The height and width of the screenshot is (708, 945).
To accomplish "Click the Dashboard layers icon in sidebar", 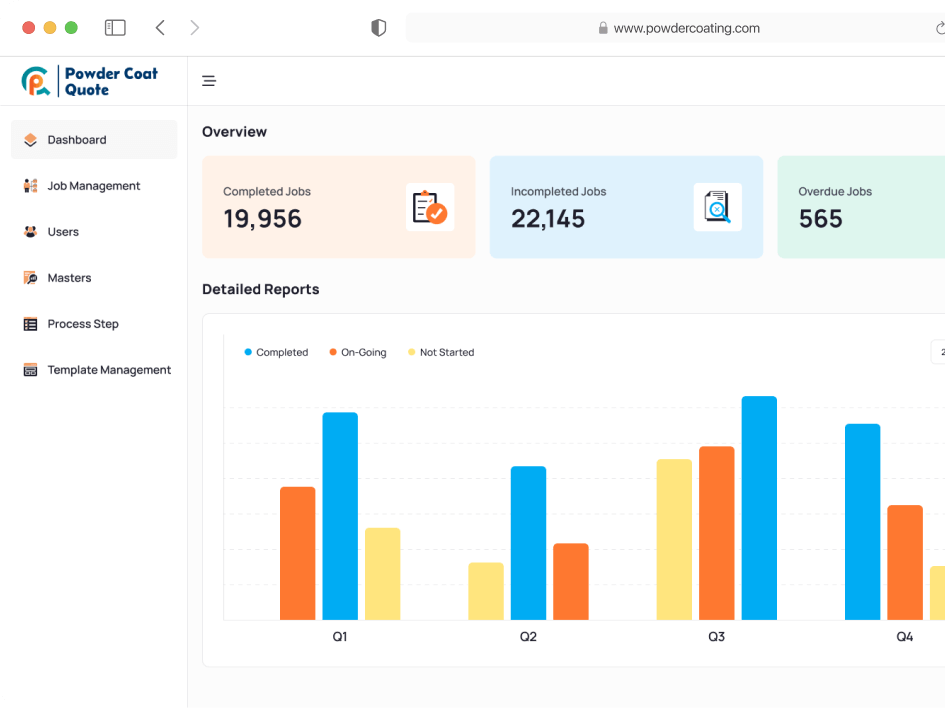I will coord(30,140).
